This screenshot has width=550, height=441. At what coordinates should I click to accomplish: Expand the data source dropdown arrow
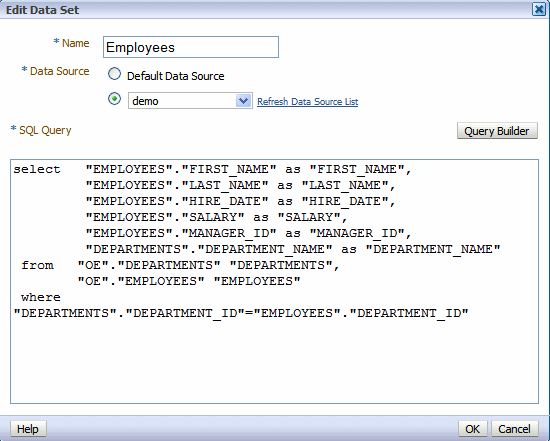click(243, 101)
